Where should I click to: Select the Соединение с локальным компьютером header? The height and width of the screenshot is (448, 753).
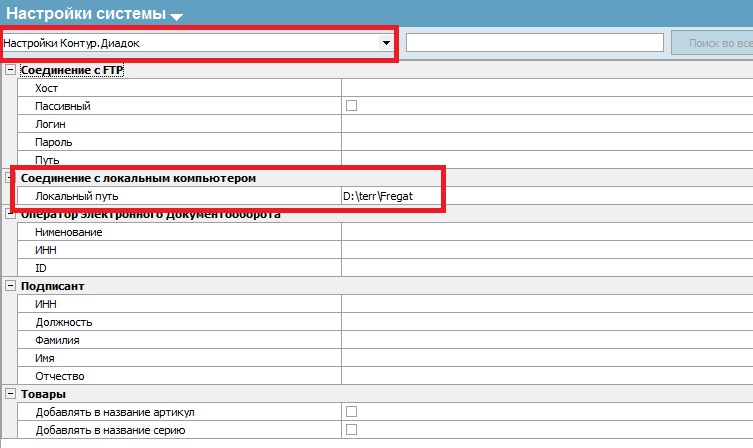click(x=138, y=178)
